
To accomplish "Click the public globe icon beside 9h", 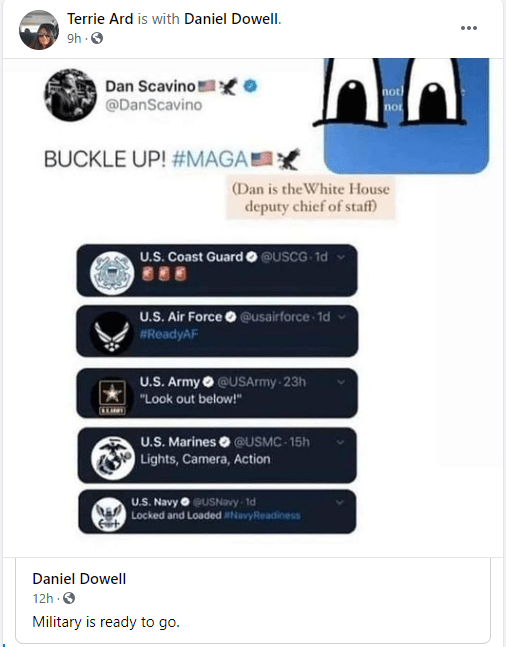I will [97, 38].
